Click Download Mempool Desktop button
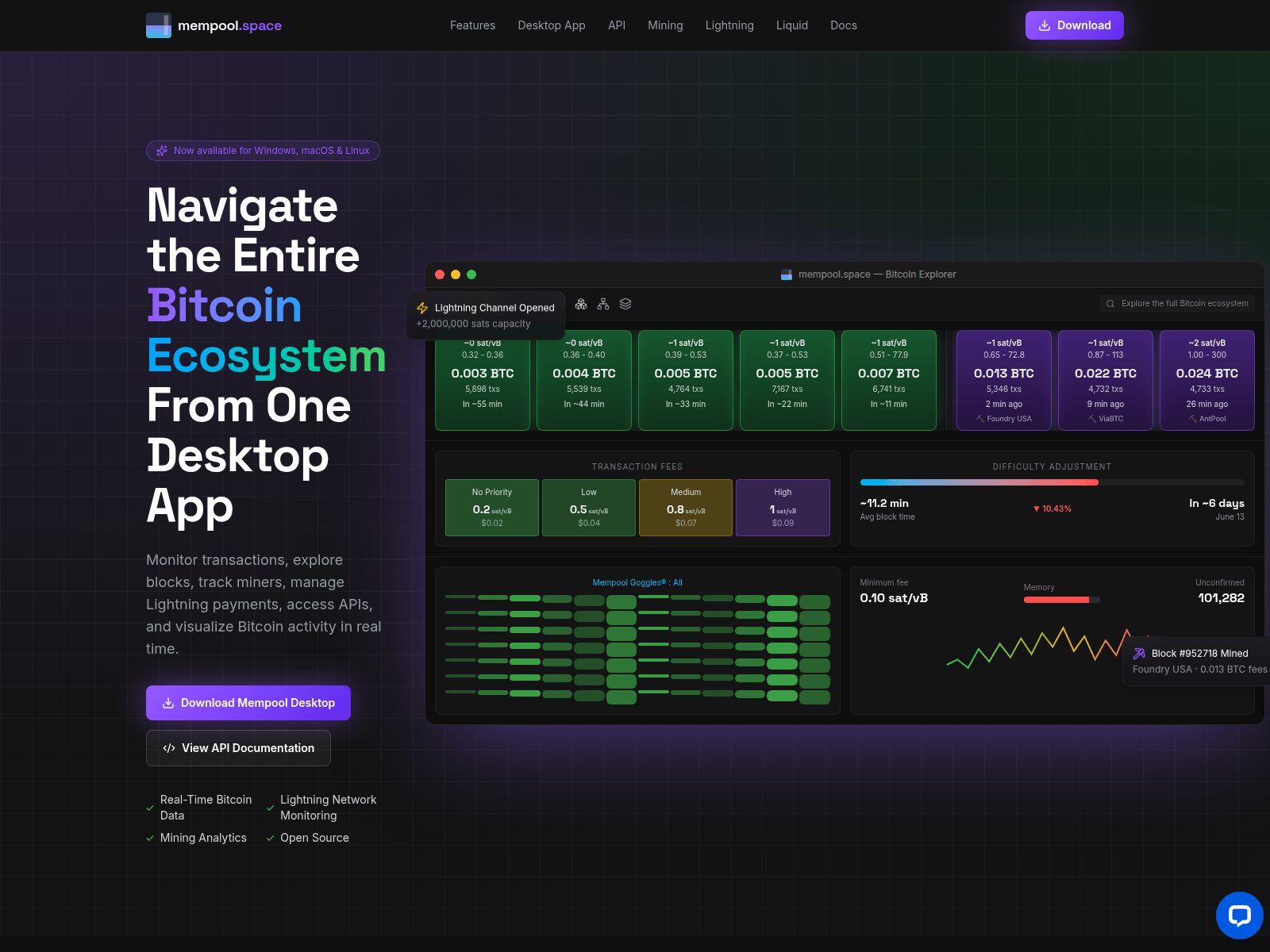This screenshot has height=952, width=1270. (x=248, y=703)
